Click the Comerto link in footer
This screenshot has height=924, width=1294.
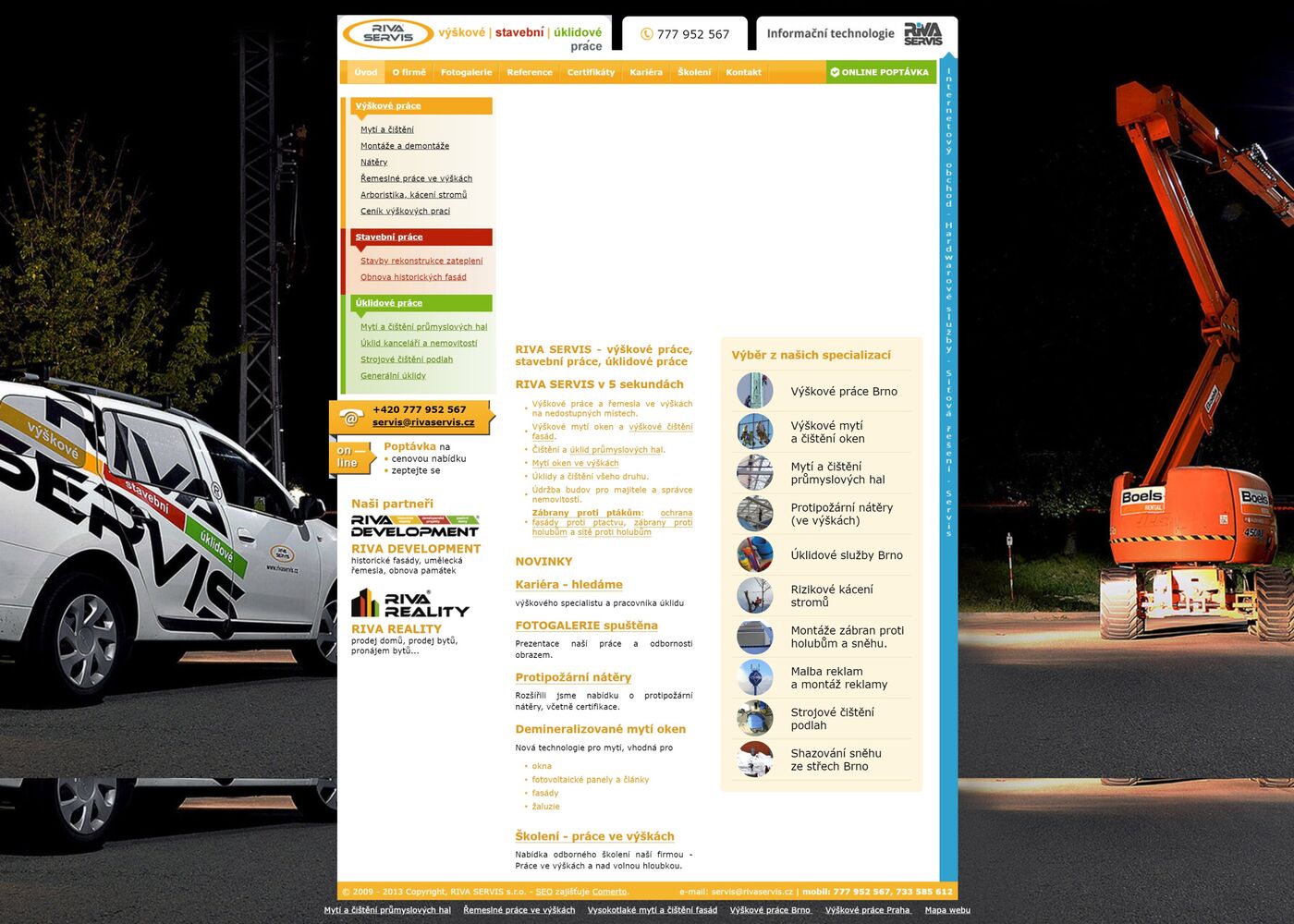coord(609,892)
